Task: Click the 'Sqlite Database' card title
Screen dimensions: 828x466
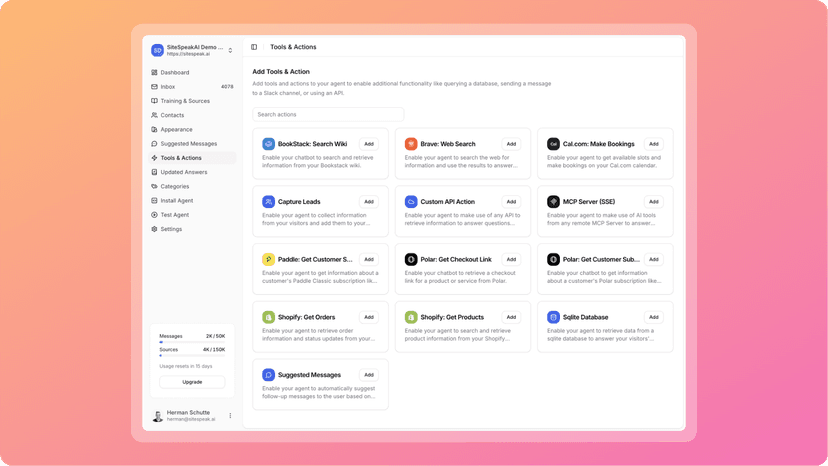Action: click(x=586, y=317)
